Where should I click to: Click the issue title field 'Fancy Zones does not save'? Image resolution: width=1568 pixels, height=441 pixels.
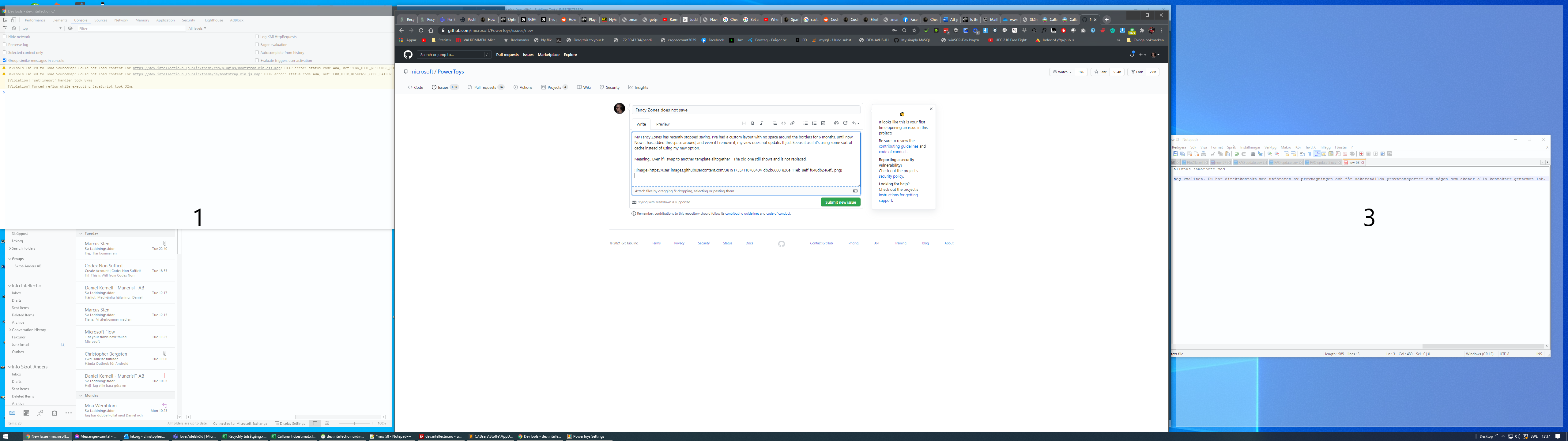point(746,110)
